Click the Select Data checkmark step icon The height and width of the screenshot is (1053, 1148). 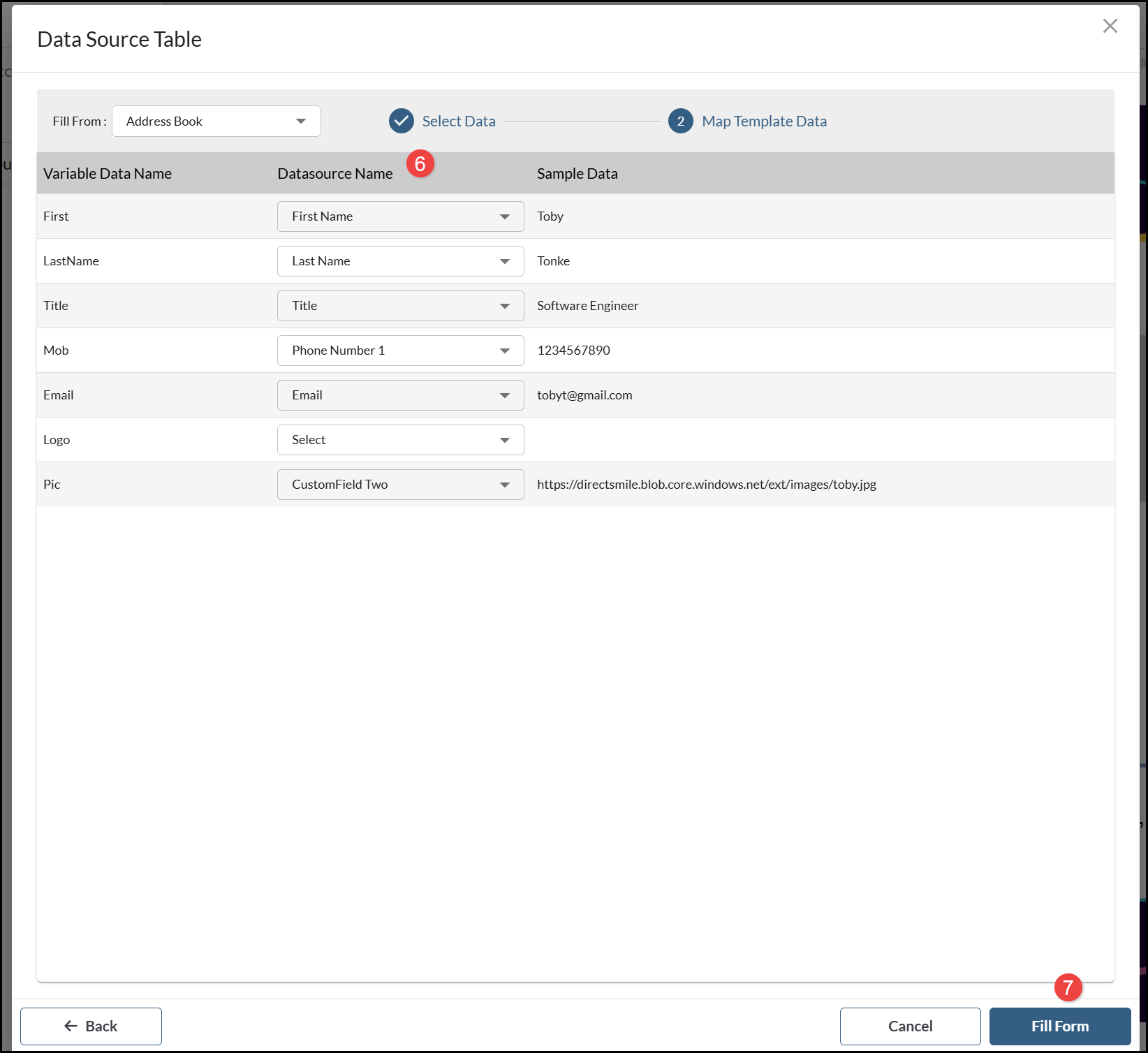(x=402, y=121)
